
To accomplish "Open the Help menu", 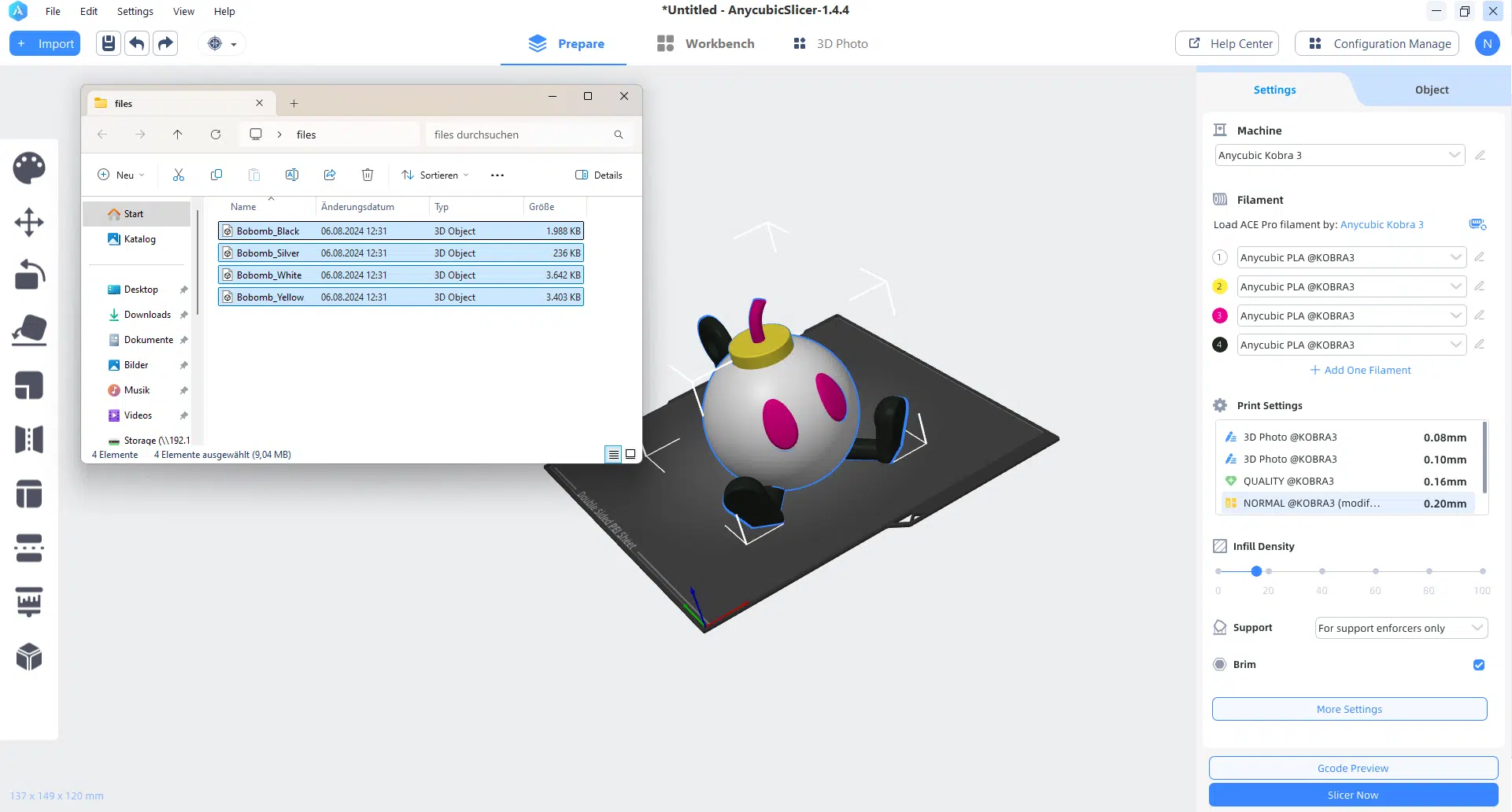I will pyautogui.click(x=224, y=11).
